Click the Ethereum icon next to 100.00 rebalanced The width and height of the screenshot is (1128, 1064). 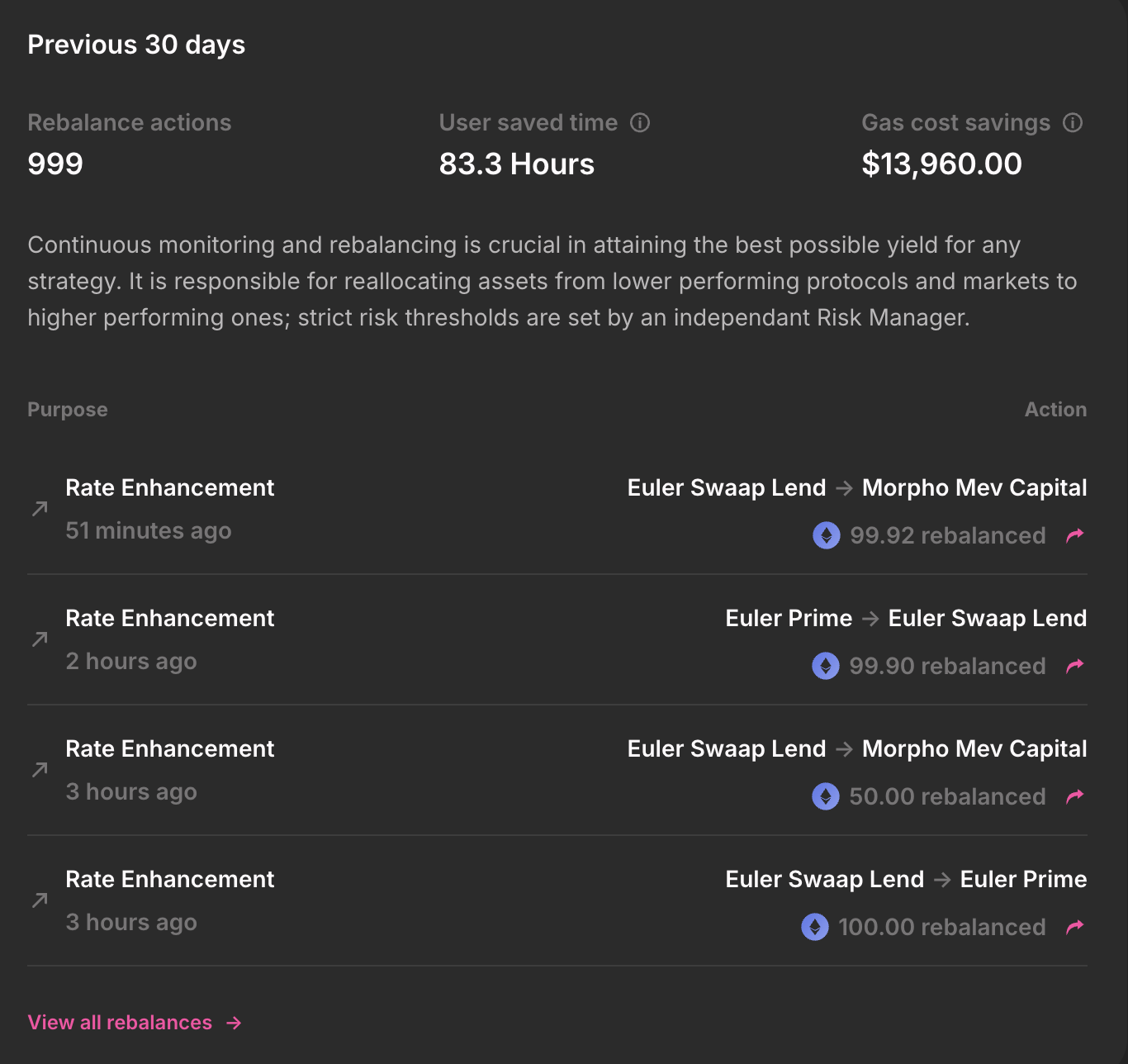[815, 927]
